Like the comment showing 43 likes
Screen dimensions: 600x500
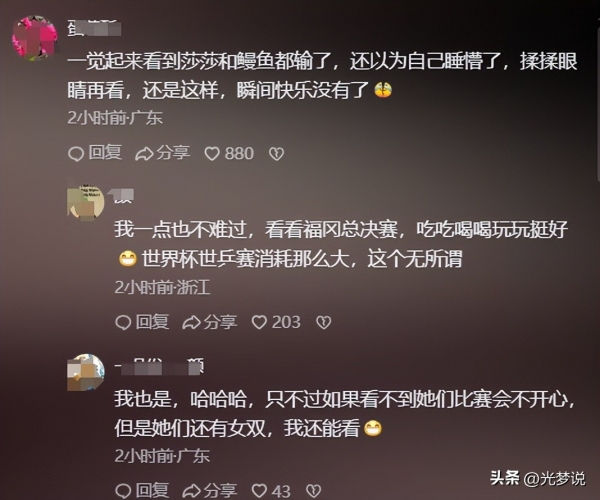point(271,491)
